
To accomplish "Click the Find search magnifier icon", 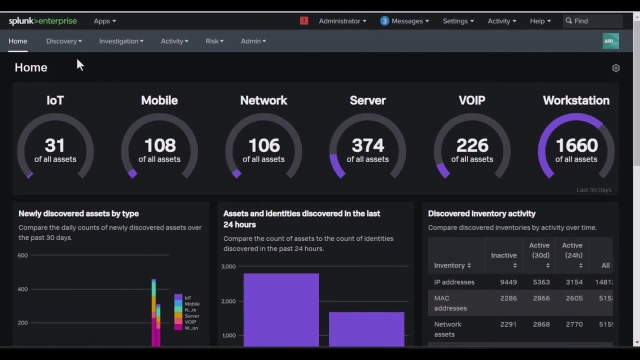I will click(569, 21).
